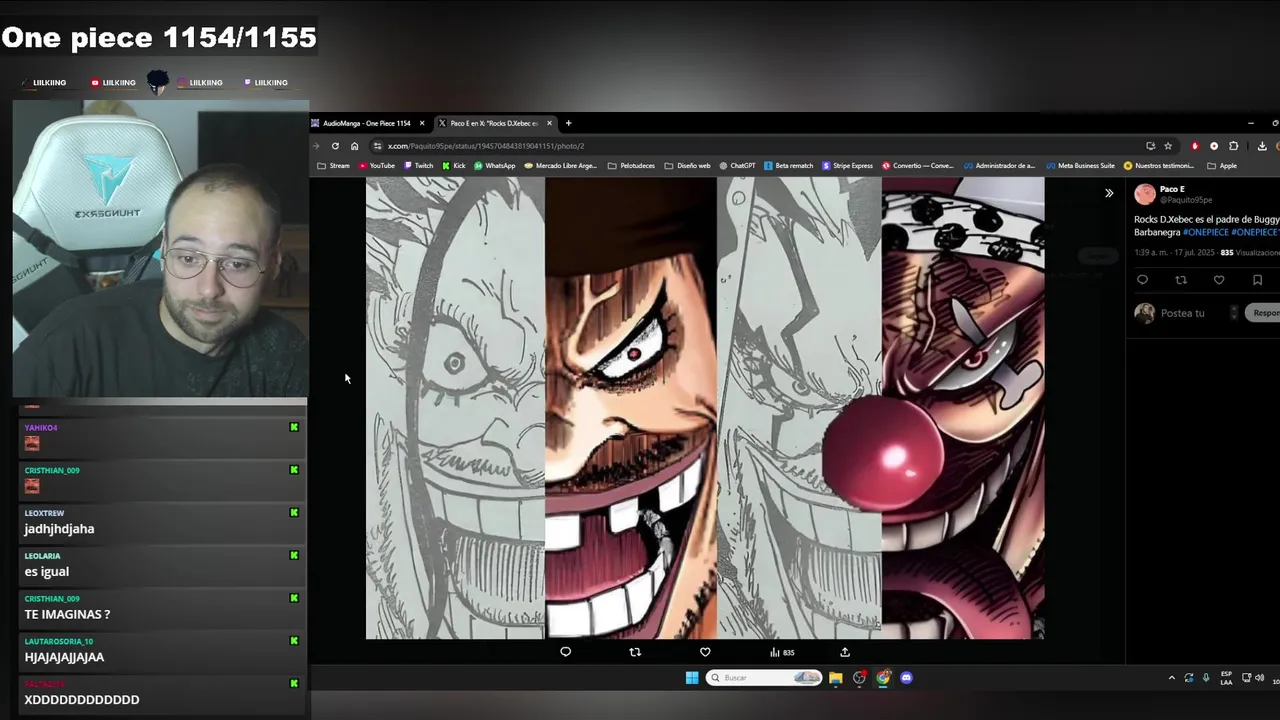Go to the browser home page
Viewport: 1280px width, 720px height.
pyautogui.click(x=354, y=146)
